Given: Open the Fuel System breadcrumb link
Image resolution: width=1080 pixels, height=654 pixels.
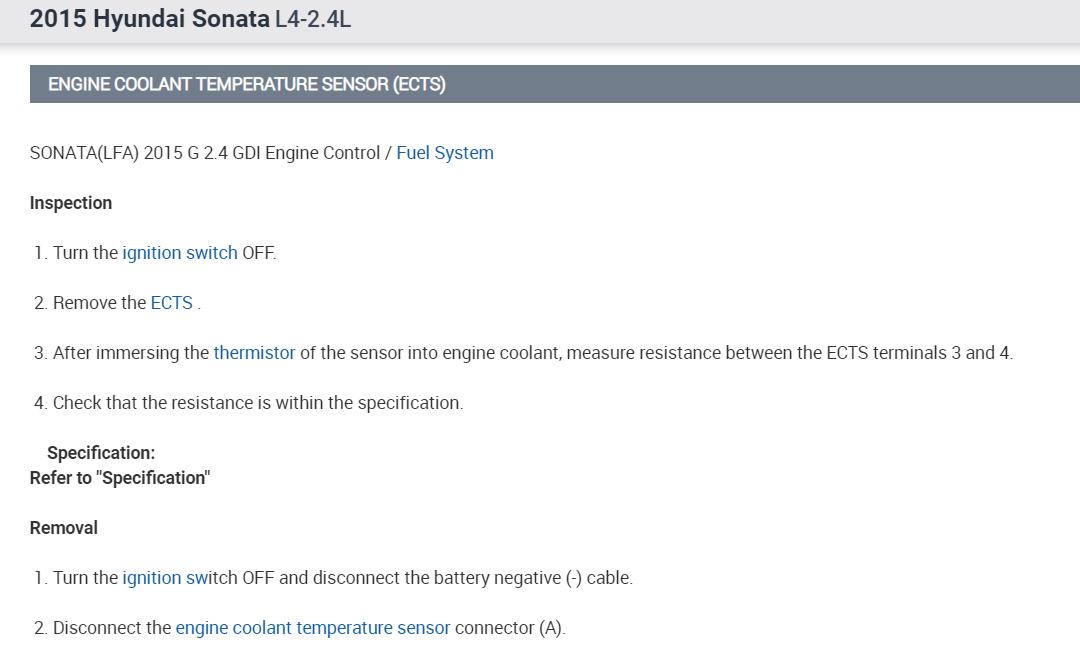Looking at the screenshot, I should (445, 153).
